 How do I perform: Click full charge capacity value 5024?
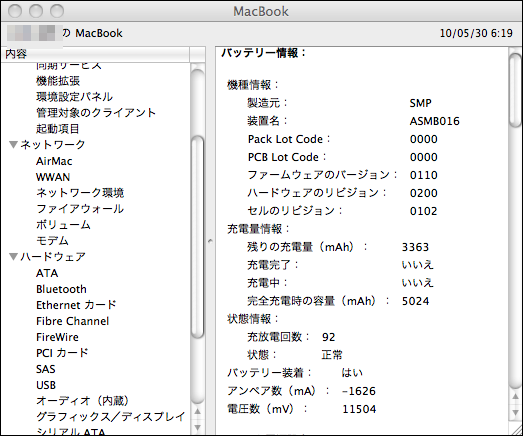[x=415, y=301]
